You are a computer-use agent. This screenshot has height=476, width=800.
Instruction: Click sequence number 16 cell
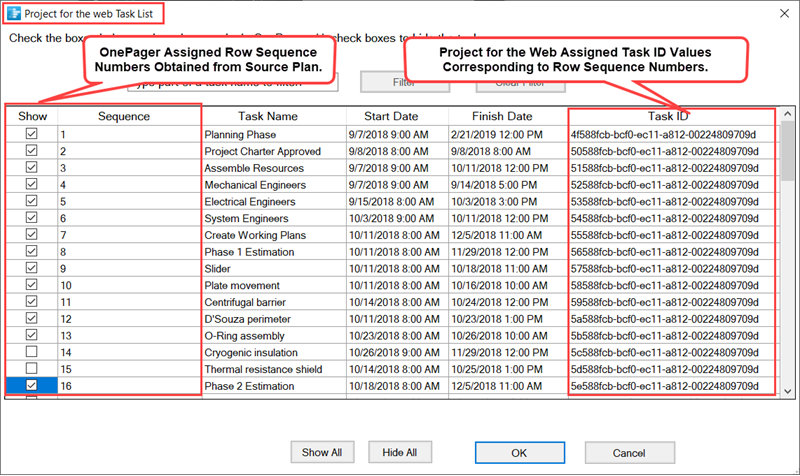pos(130,386)
